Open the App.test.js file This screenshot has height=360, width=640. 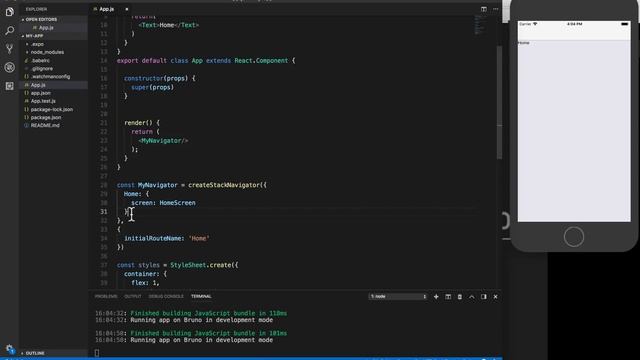pos(43,101)
